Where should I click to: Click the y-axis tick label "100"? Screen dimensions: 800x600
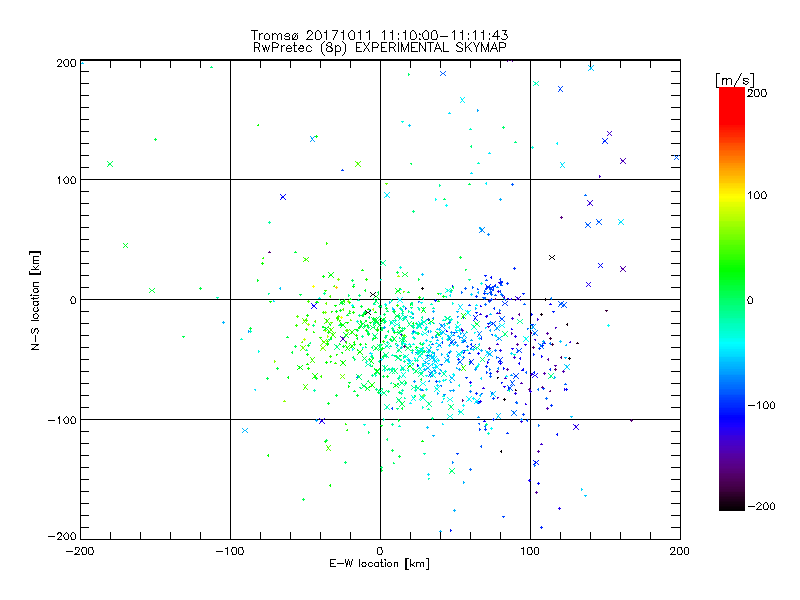66,180
